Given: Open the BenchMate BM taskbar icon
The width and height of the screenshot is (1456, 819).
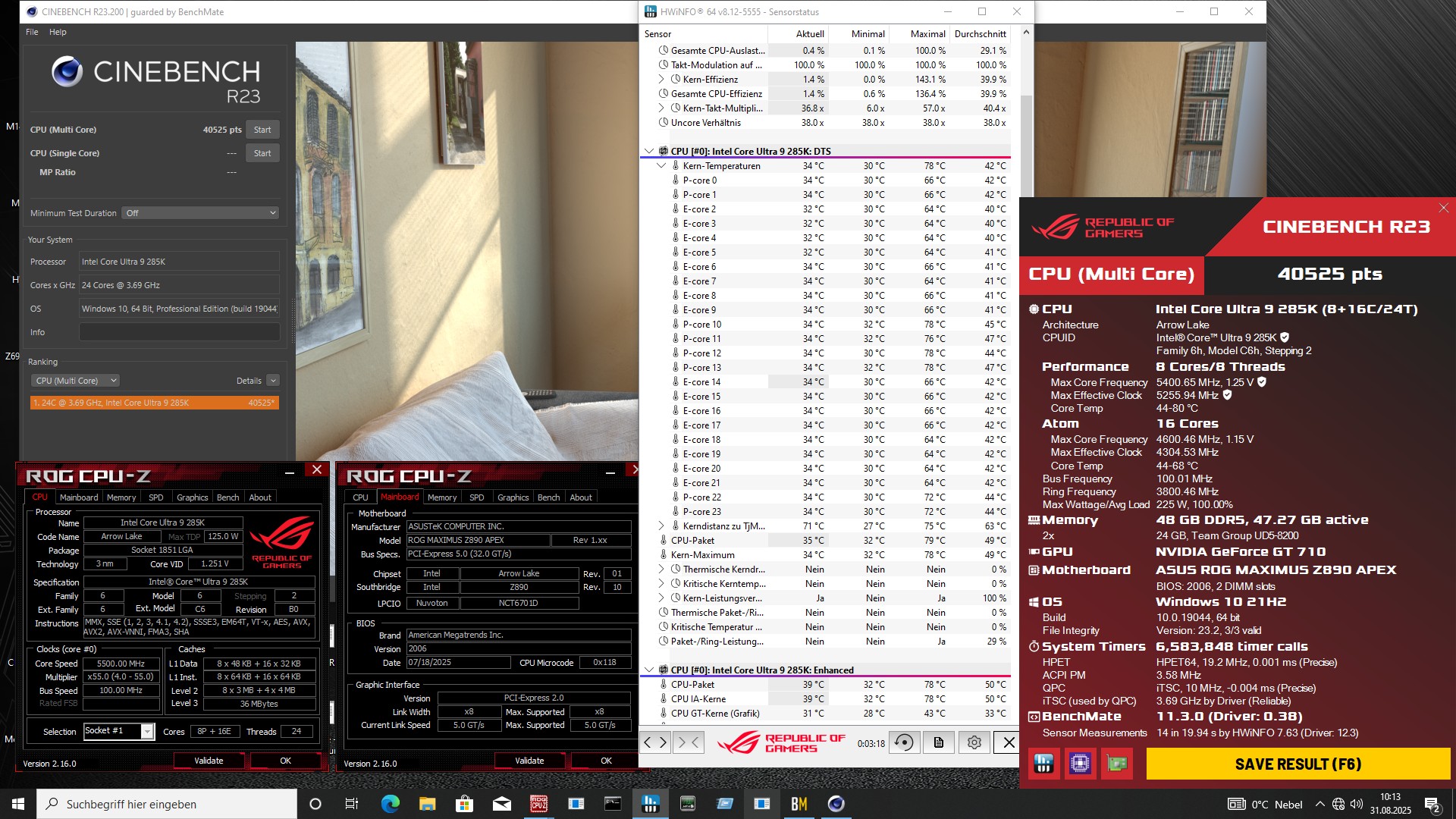Looking at the screenshot, I should [799, 804].
